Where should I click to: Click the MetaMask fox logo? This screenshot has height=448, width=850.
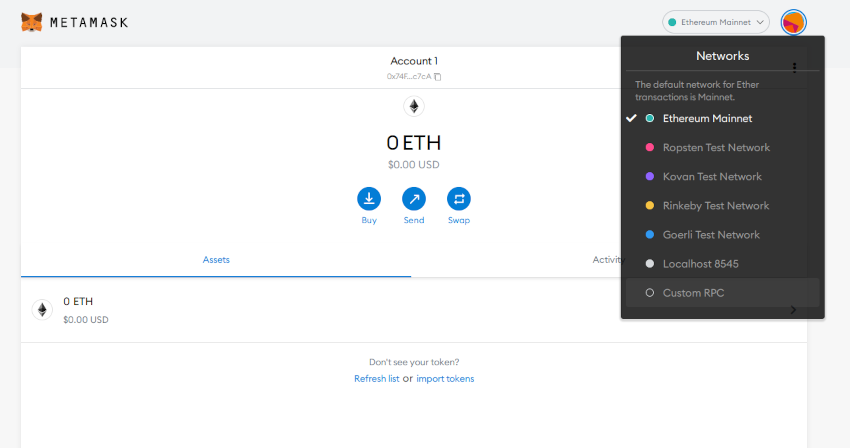point(31,22)
